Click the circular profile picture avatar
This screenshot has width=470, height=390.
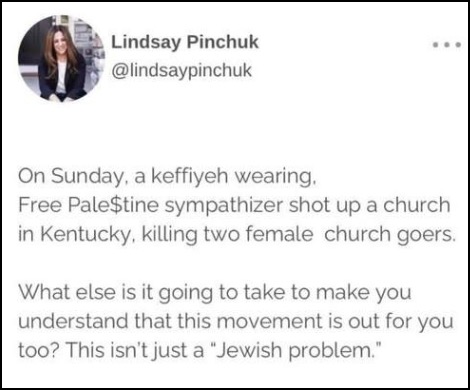pos(62,58)
